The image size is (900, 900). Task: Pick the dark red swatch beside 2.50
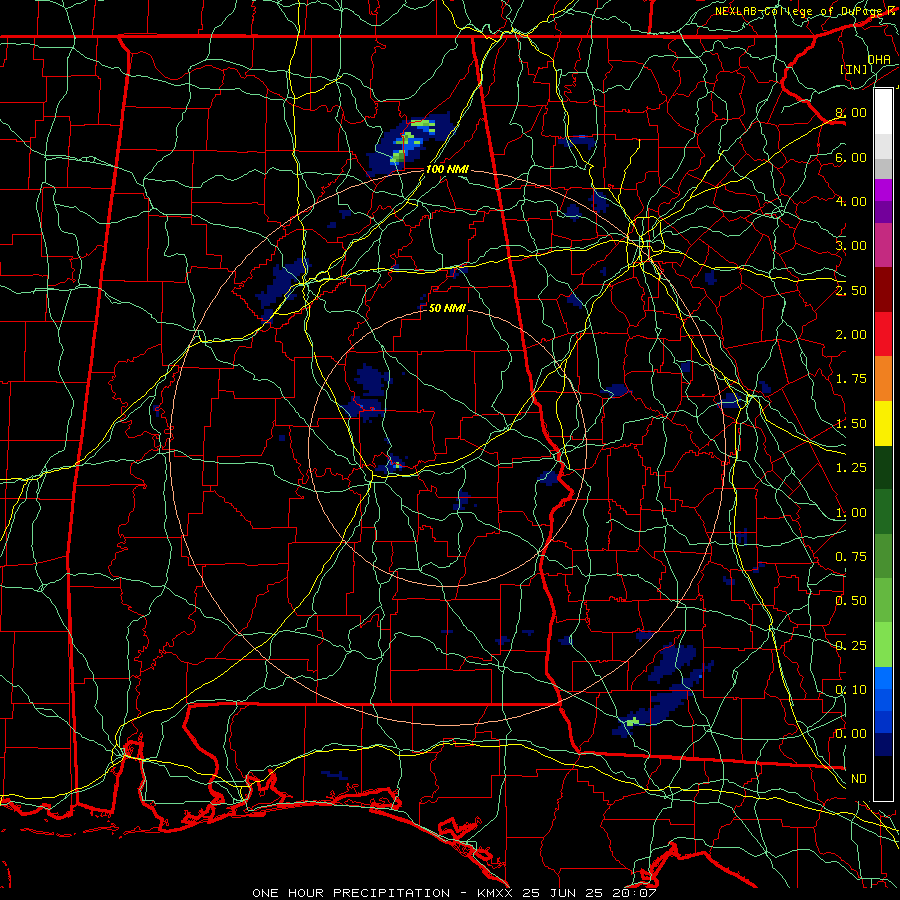[883, 290]
